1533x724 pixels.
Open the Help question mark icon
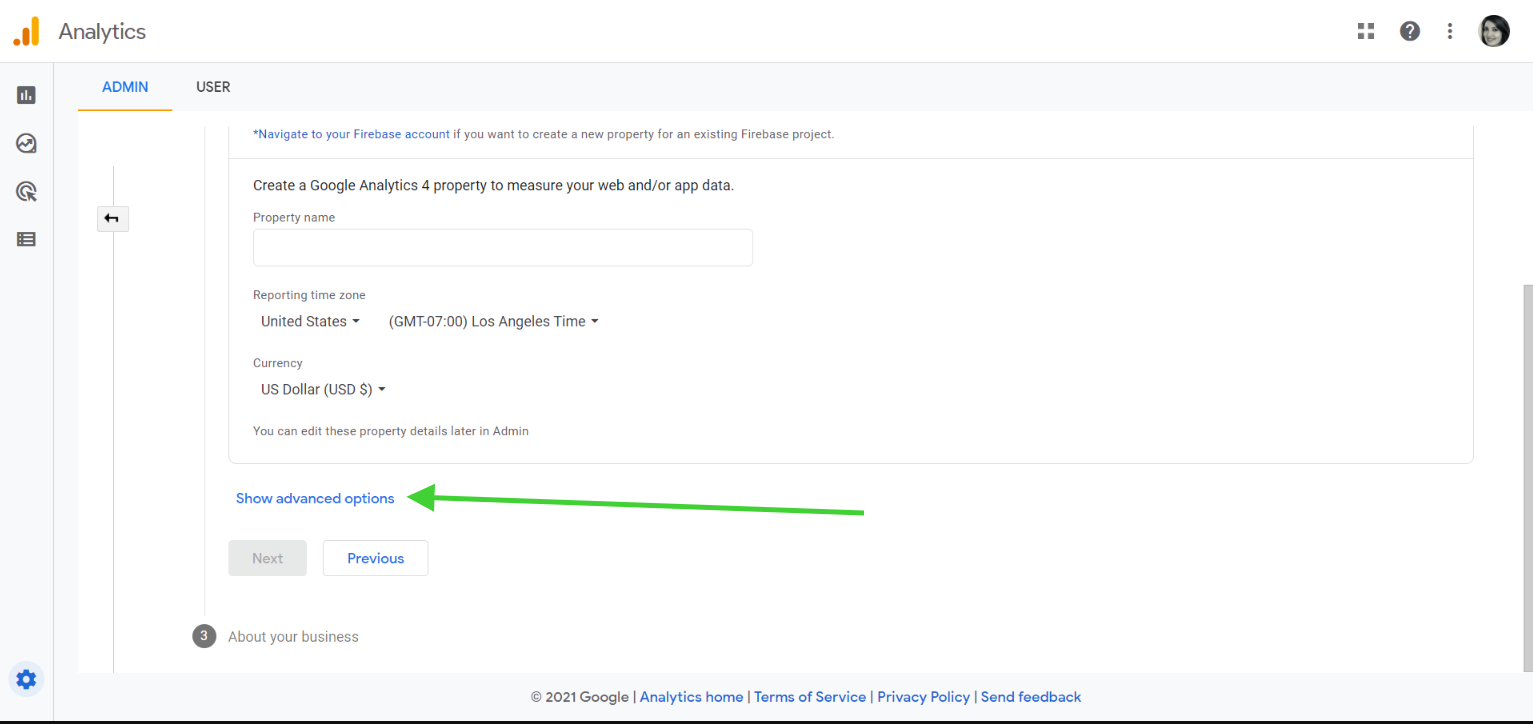click(x=1410, y=31)
